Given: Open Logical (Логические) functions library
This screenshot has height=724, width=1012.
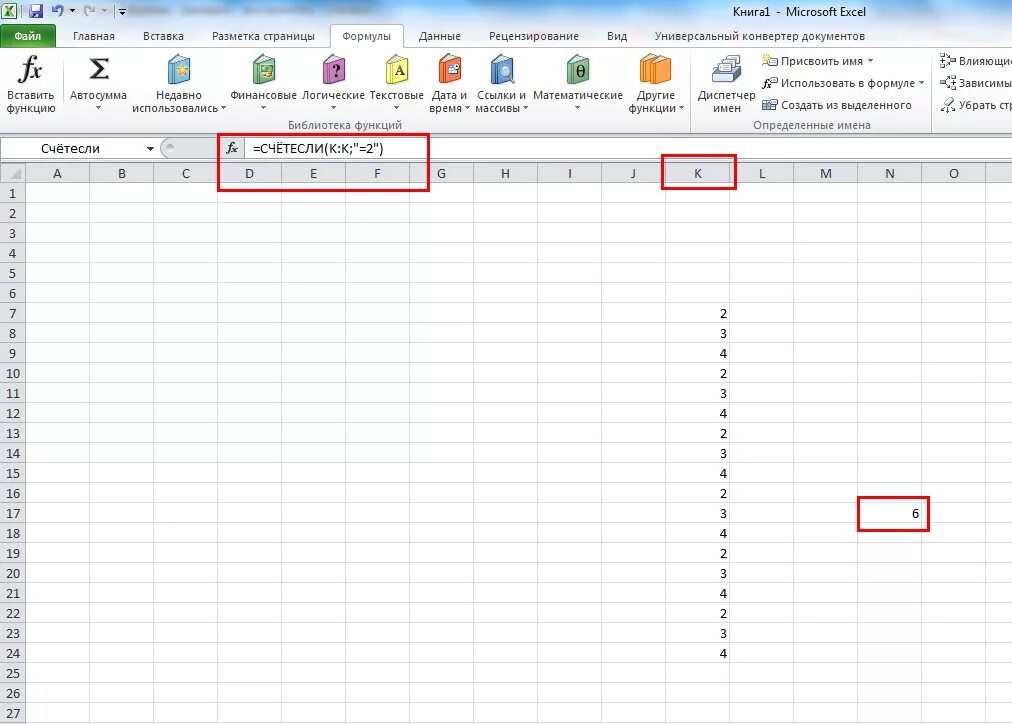Looking at the screenshot, I should pyautogui.click(x=333, y=83).
